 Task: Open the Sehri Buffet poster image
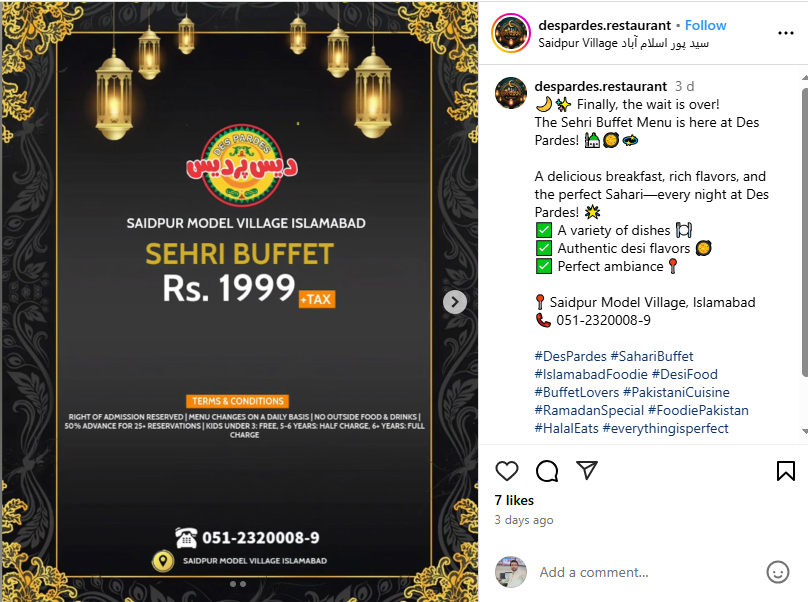(240, 302)
